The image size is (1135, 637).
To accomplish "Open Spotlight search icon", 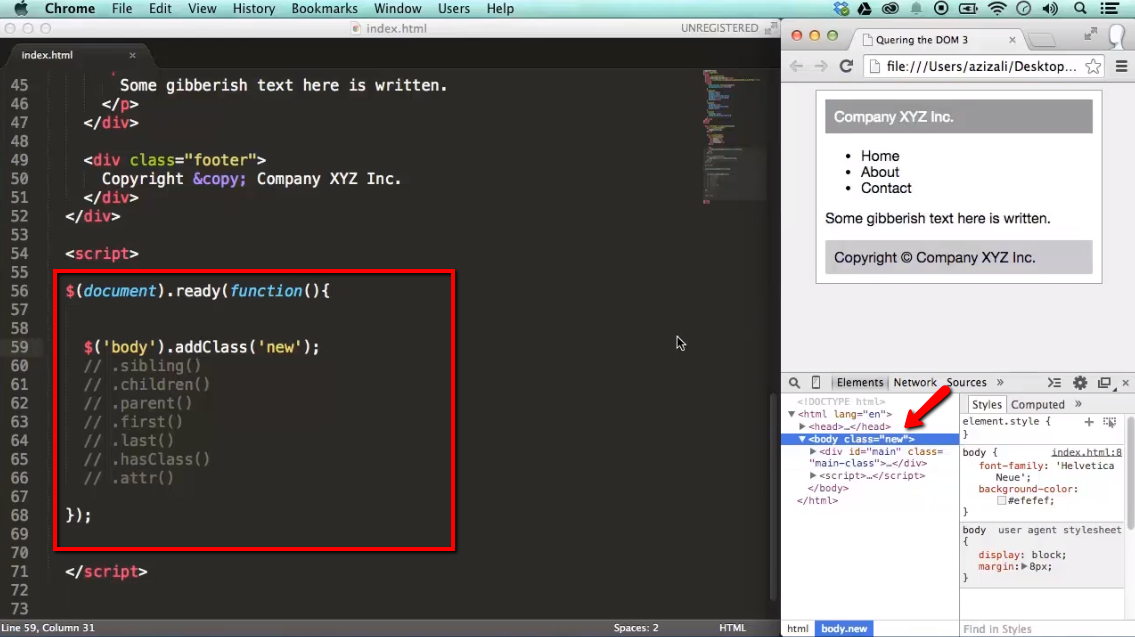I will click(x=1080, y=9).
